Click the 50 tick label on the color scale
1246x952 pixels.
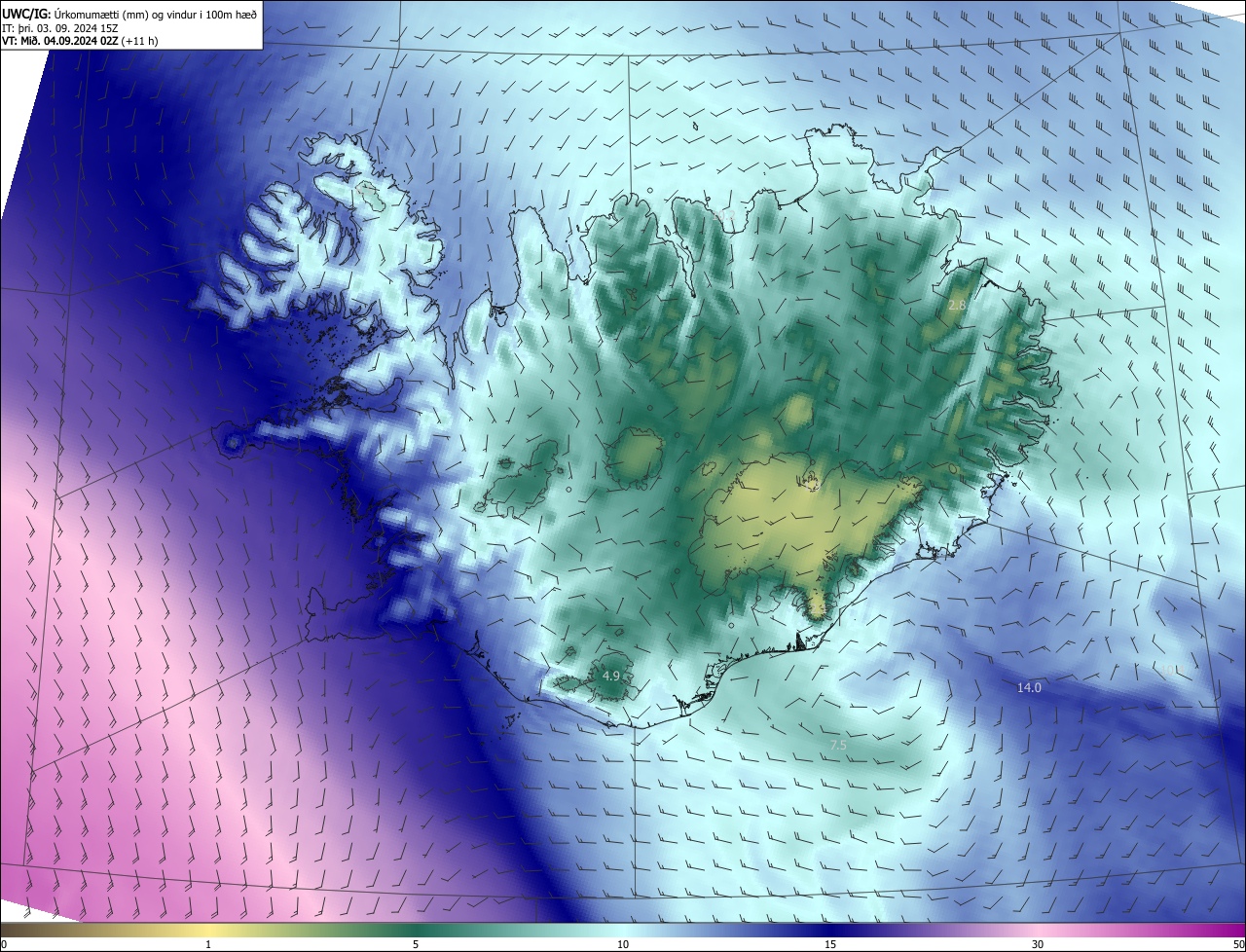[1238, 944]
